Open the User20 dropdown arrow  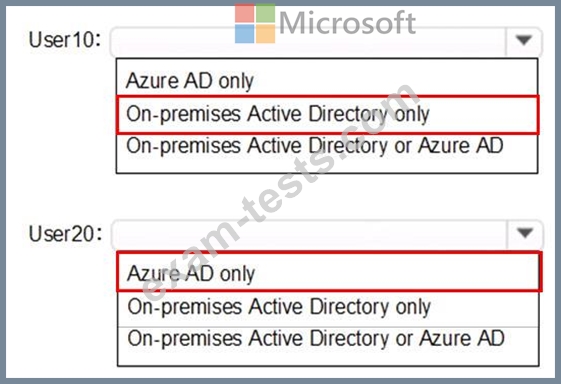(525, 233)
